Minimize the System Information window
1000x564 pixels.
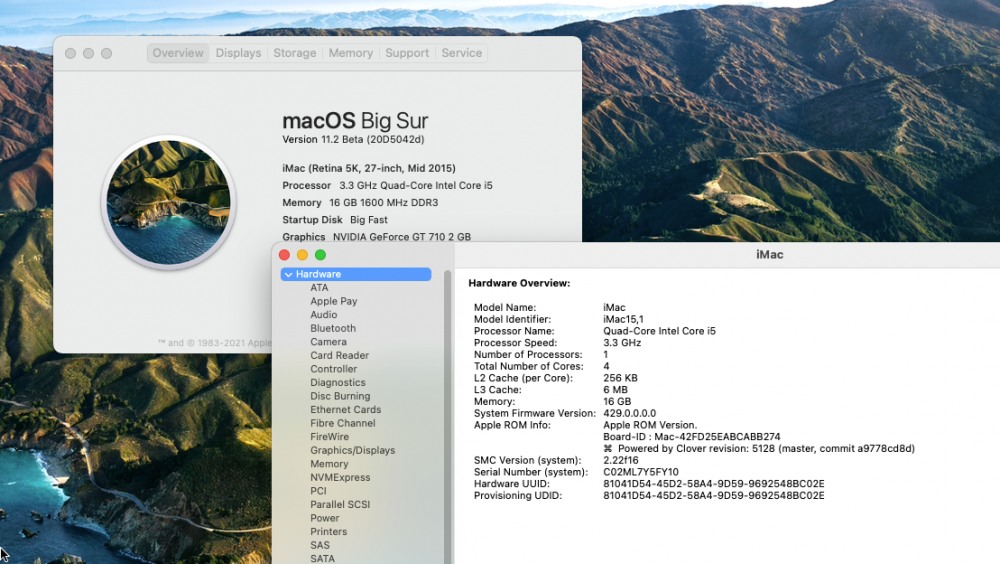tap(302, 255)
